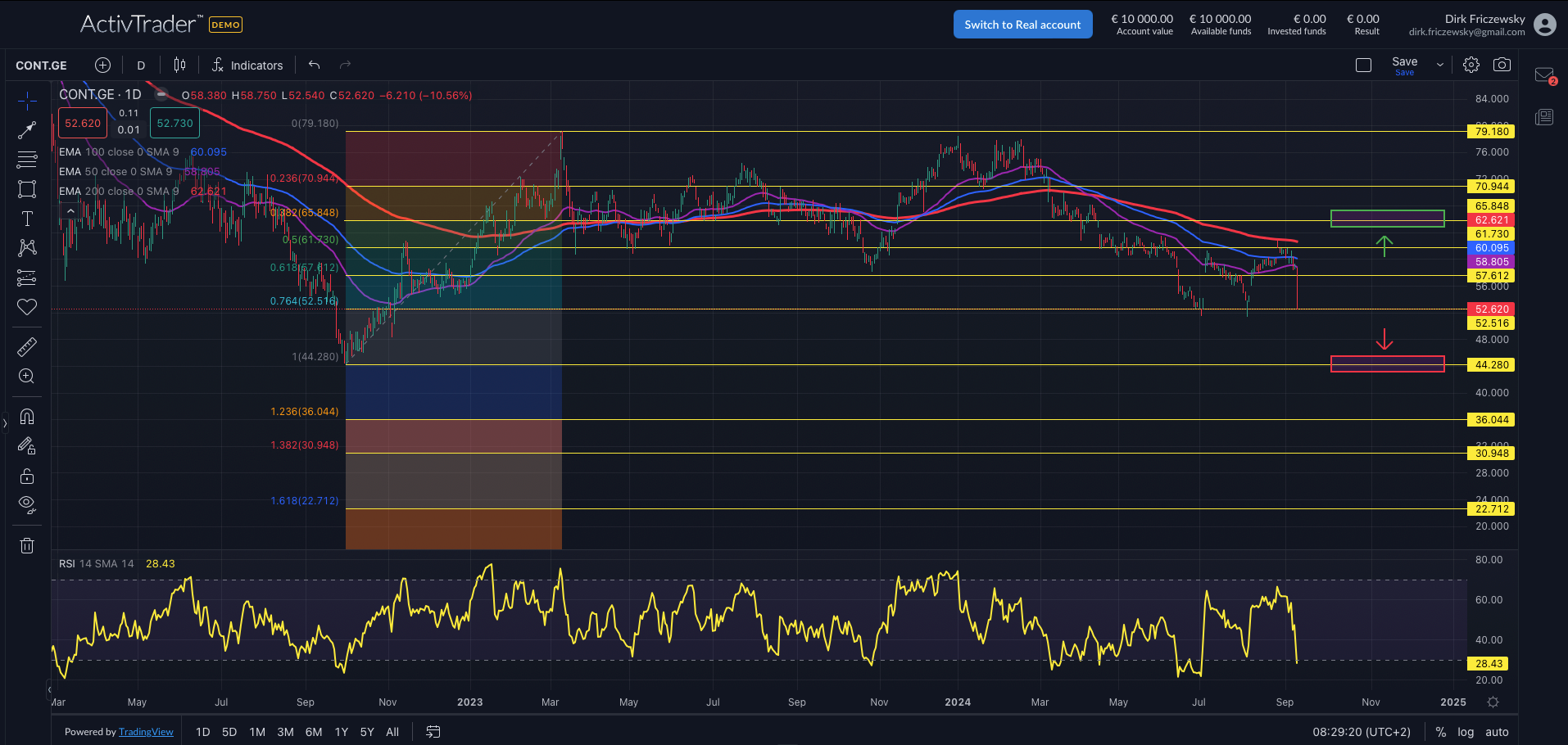1568x745 pixels.
Task: Click Switch to Real account button
Action: [x=1022, y=25]
